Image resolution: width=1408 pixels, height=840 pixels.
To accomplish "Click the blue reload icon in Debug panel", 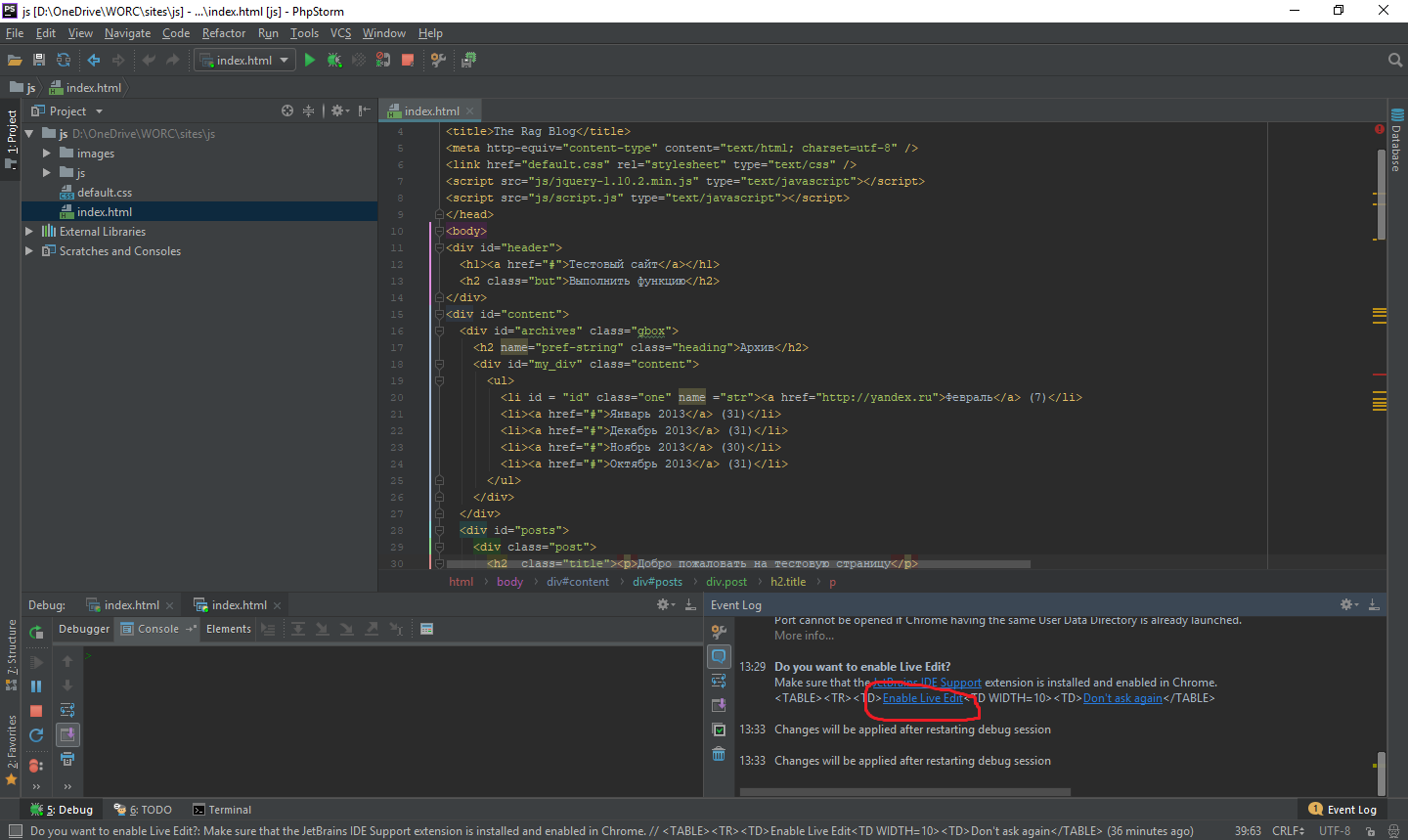I will [x=36, y=735].
